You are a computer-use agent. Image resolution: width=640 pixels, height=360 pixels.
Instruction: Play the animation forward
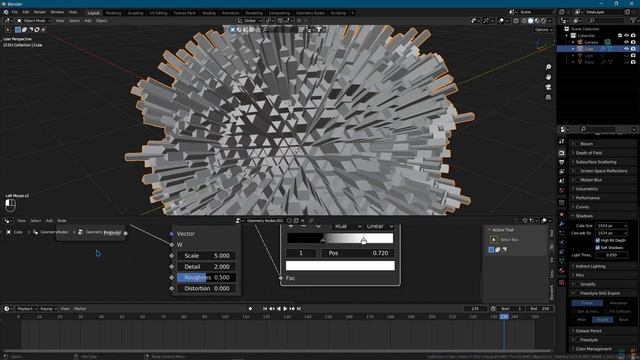pyautogui.click(x=285, y=309)
